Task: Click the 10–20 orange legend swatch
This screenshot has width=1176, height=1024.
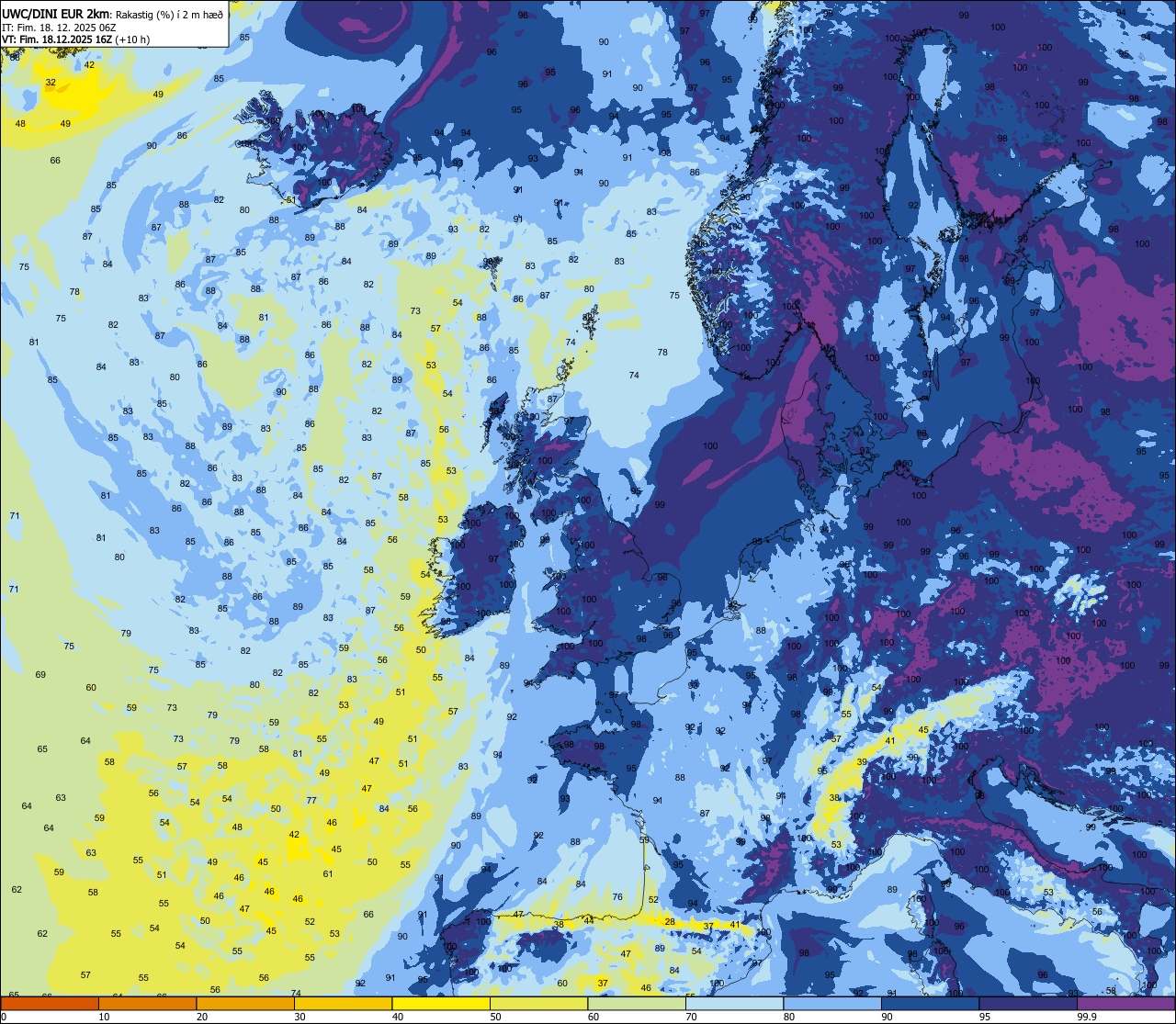Action: [x=147, y=1003]
